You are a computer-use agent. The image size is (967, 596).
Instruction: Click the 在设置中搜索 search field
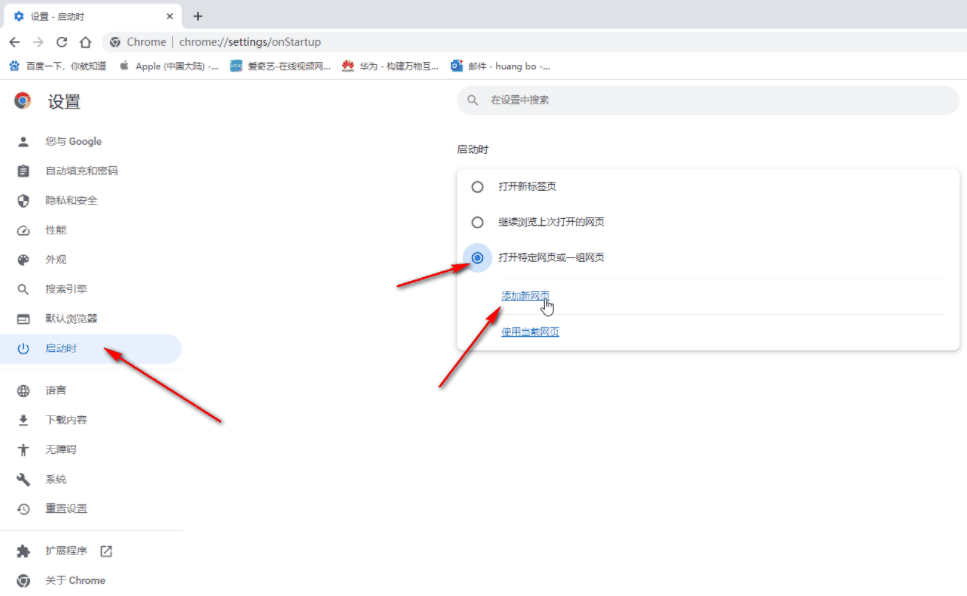(x=700, y=100)
